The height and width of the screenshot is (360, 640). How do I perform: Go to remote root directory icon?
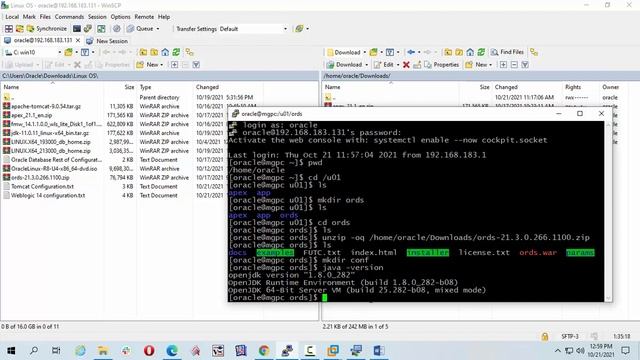coord(459,52)
